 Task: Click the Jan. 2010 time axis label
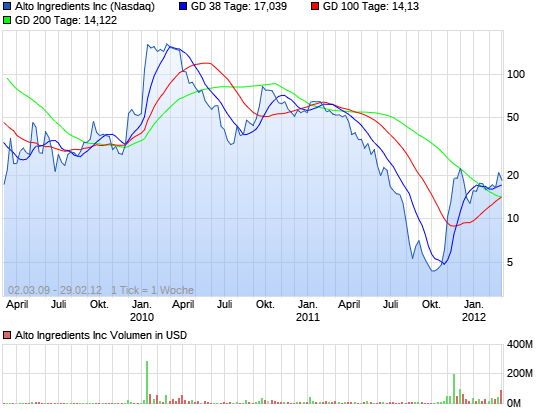142,311
